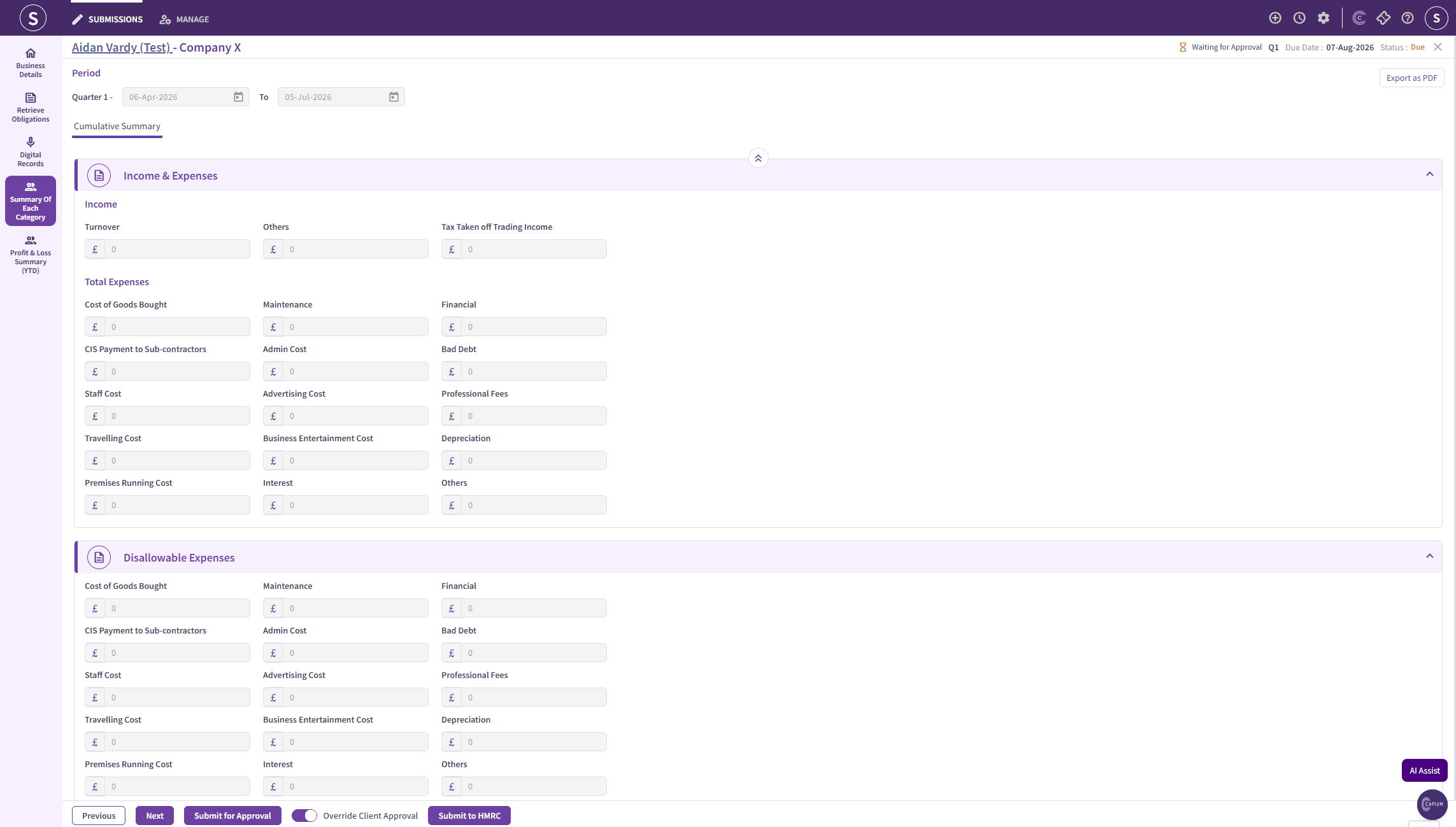Screen dimensions: 1456x827
Task: Collapse the Disallowable Expenses section
Action: click(1430, 556)
